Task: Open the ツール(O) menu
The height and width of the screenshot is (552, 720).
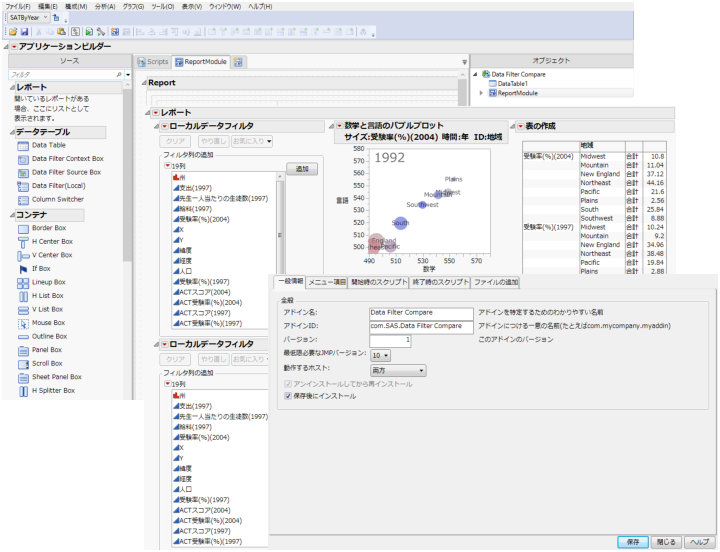Action: click(x=163, y=7)
